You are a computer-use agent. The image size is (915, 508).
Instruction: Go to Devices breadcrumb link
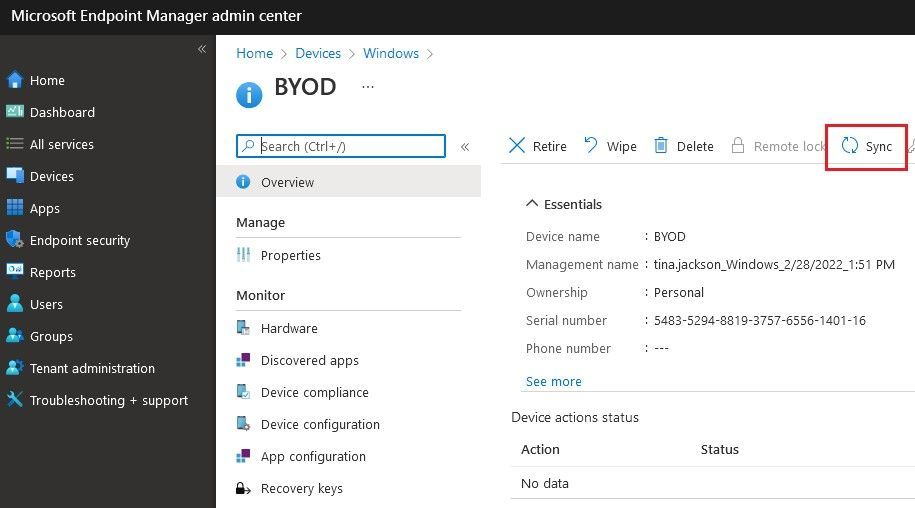(318, 53)
